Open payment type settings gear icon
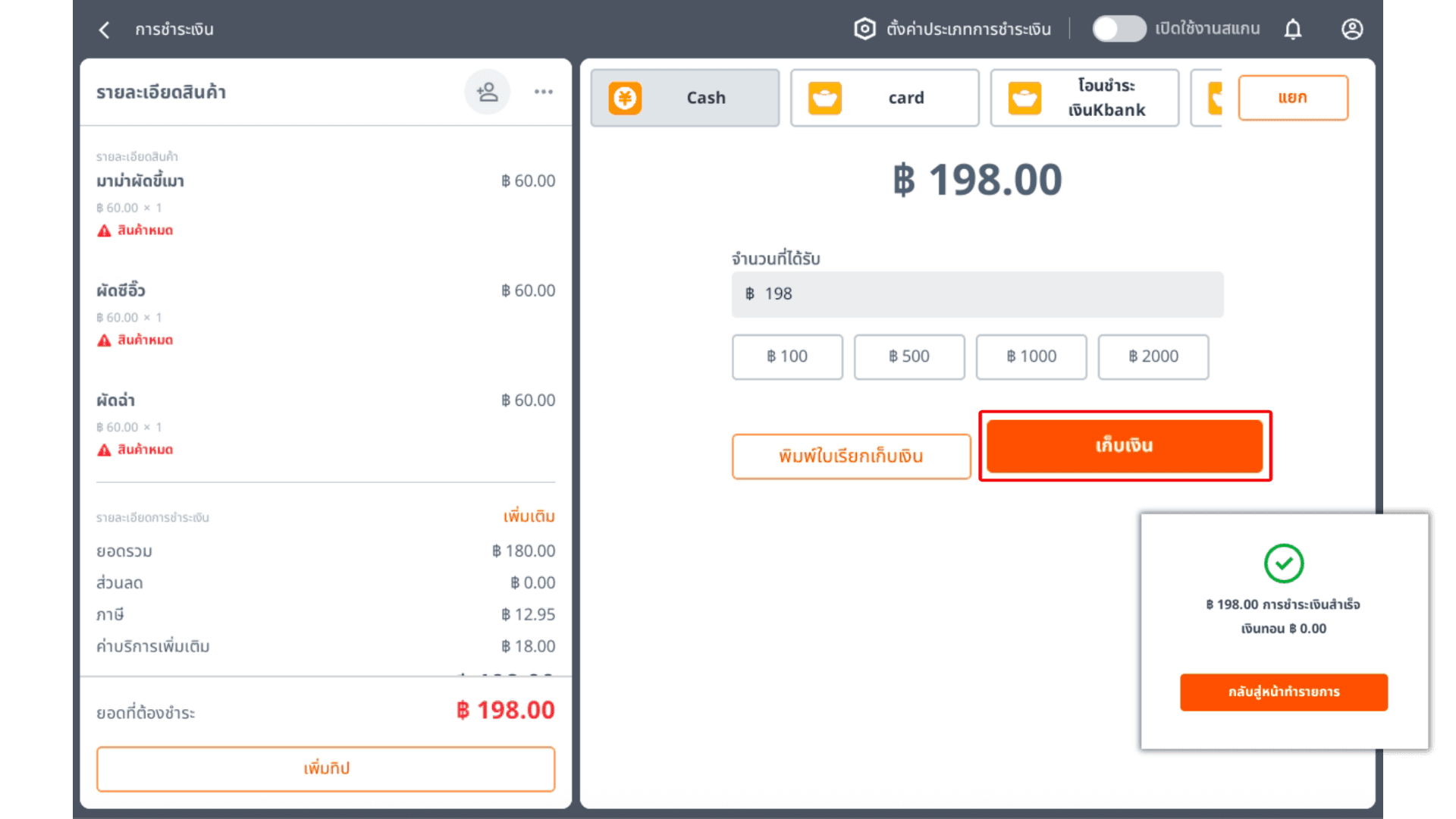This screenshot has width=1456, height=819. pos(864,30)
